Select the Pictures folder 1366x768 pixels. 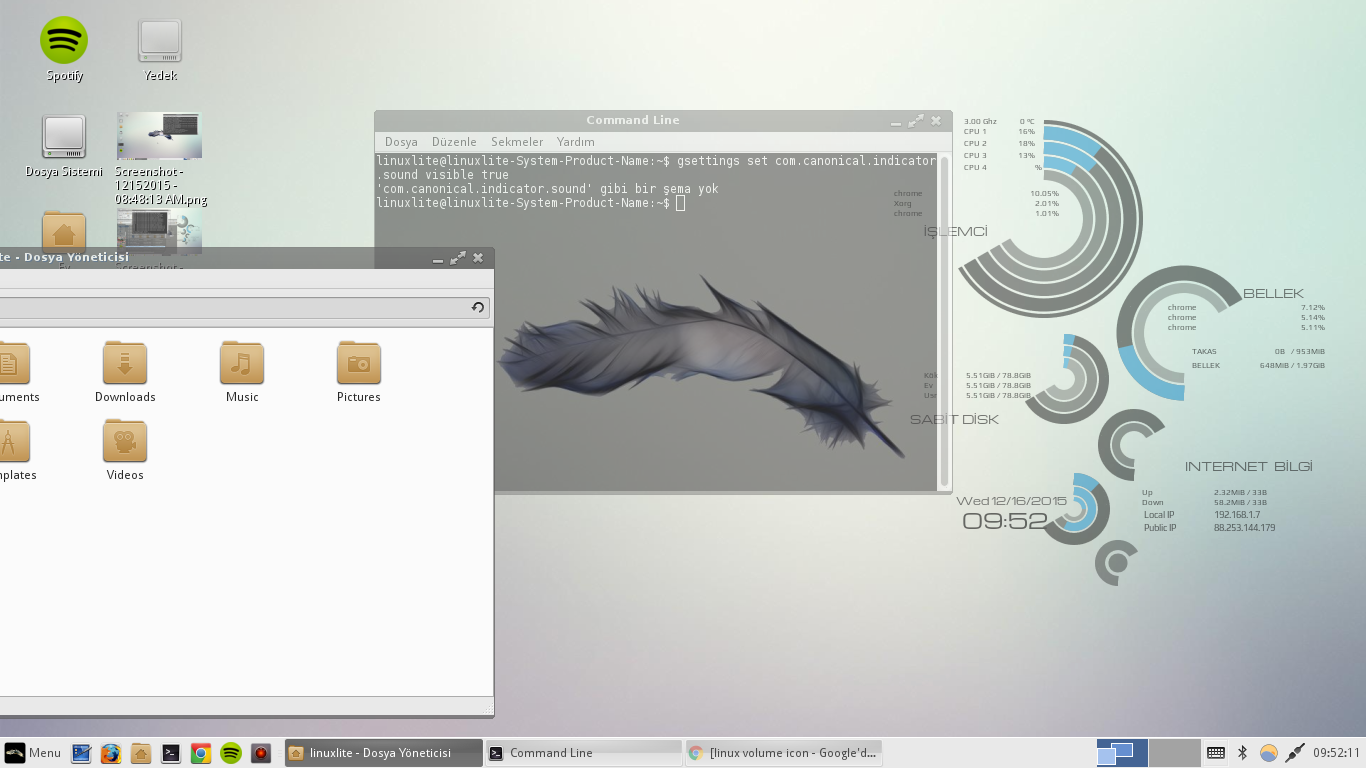(359, 372)
